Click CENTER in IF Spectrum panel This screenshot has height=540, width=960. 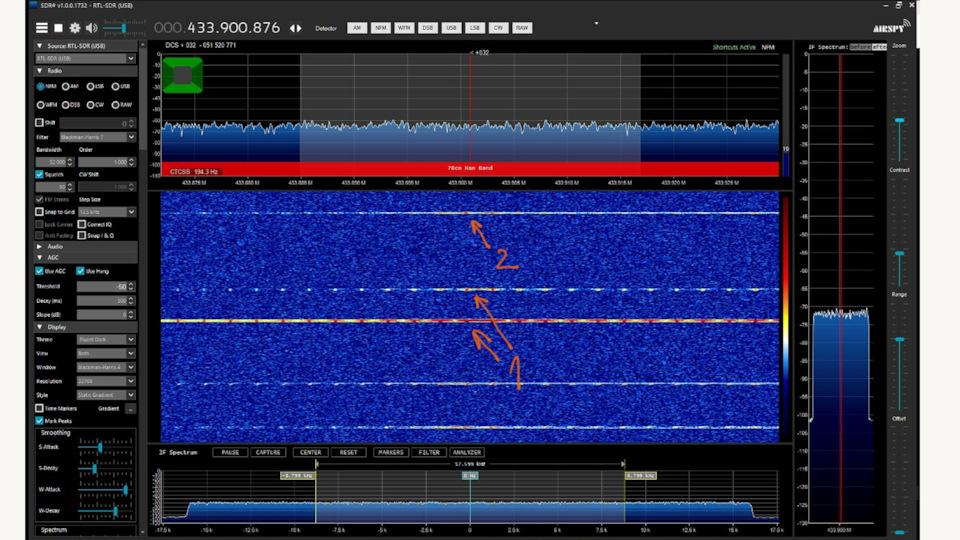(310, 452)
